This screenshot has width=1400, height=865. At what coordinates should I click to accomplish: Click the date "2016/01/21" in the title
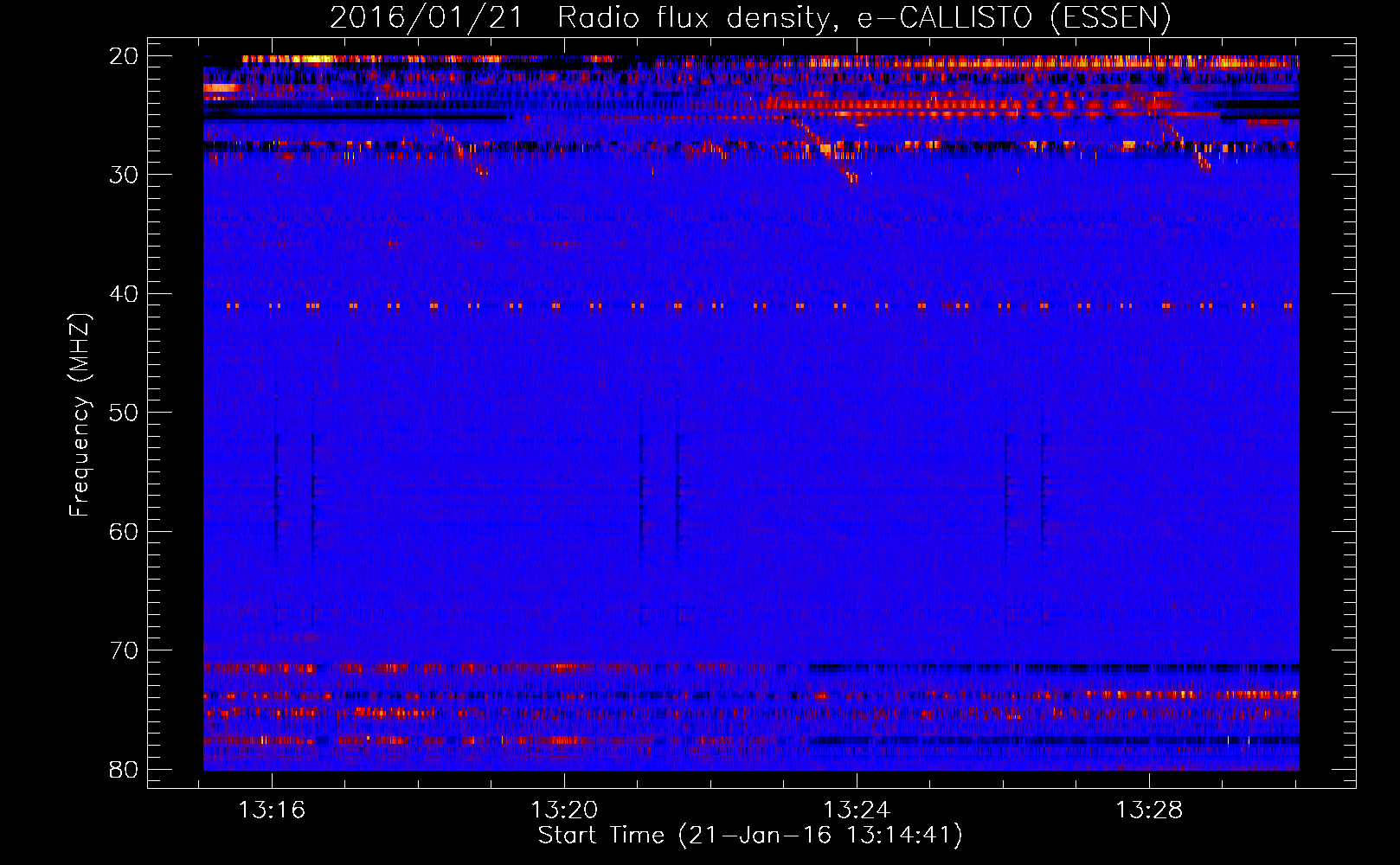426,18
